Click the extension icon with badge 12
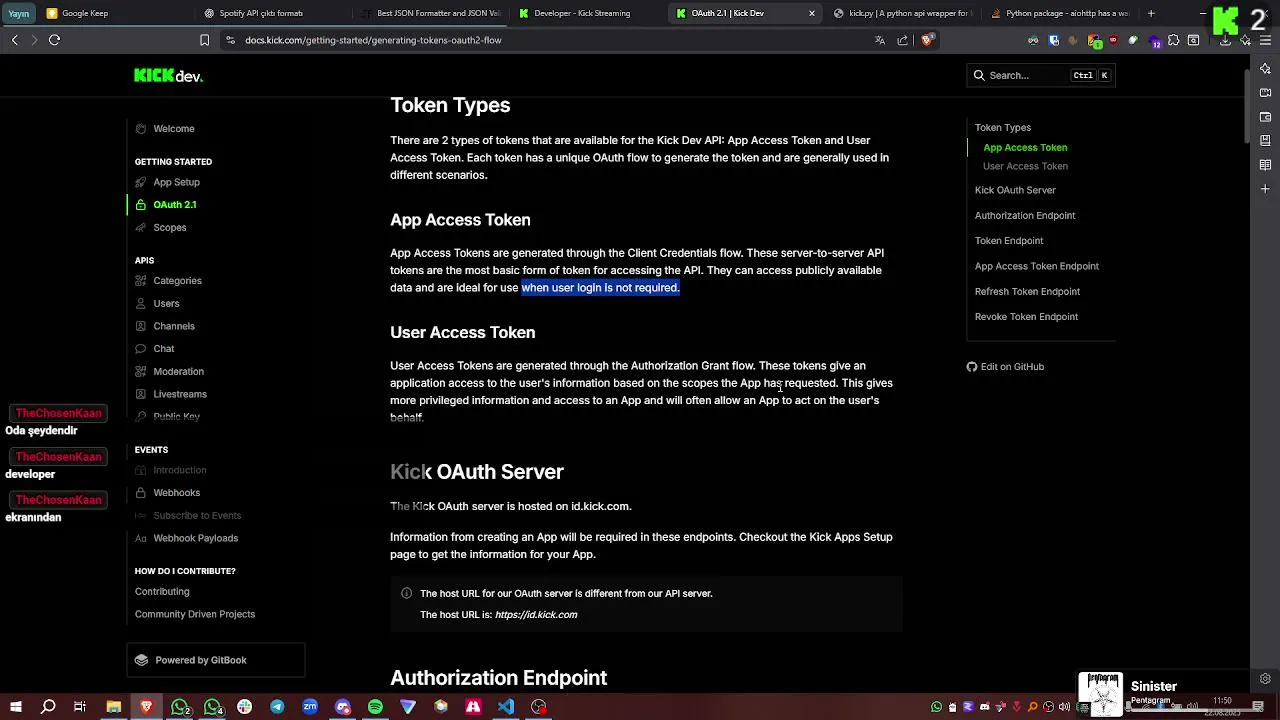Image resolution: width=1280 pixels, height=720 pixels. click(x=1155, y=41)
